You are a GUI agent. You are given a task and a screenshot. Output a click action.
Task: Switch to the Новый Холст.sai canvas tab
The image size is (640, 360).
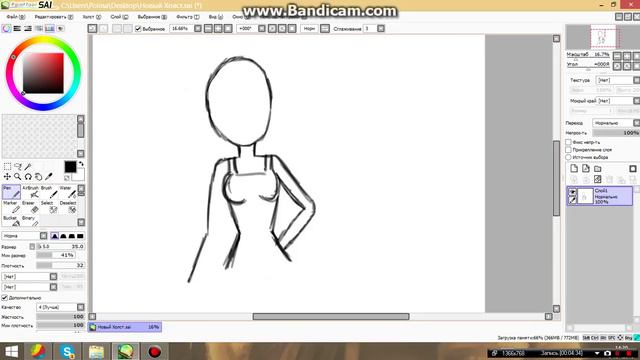(x=125, y=327)
